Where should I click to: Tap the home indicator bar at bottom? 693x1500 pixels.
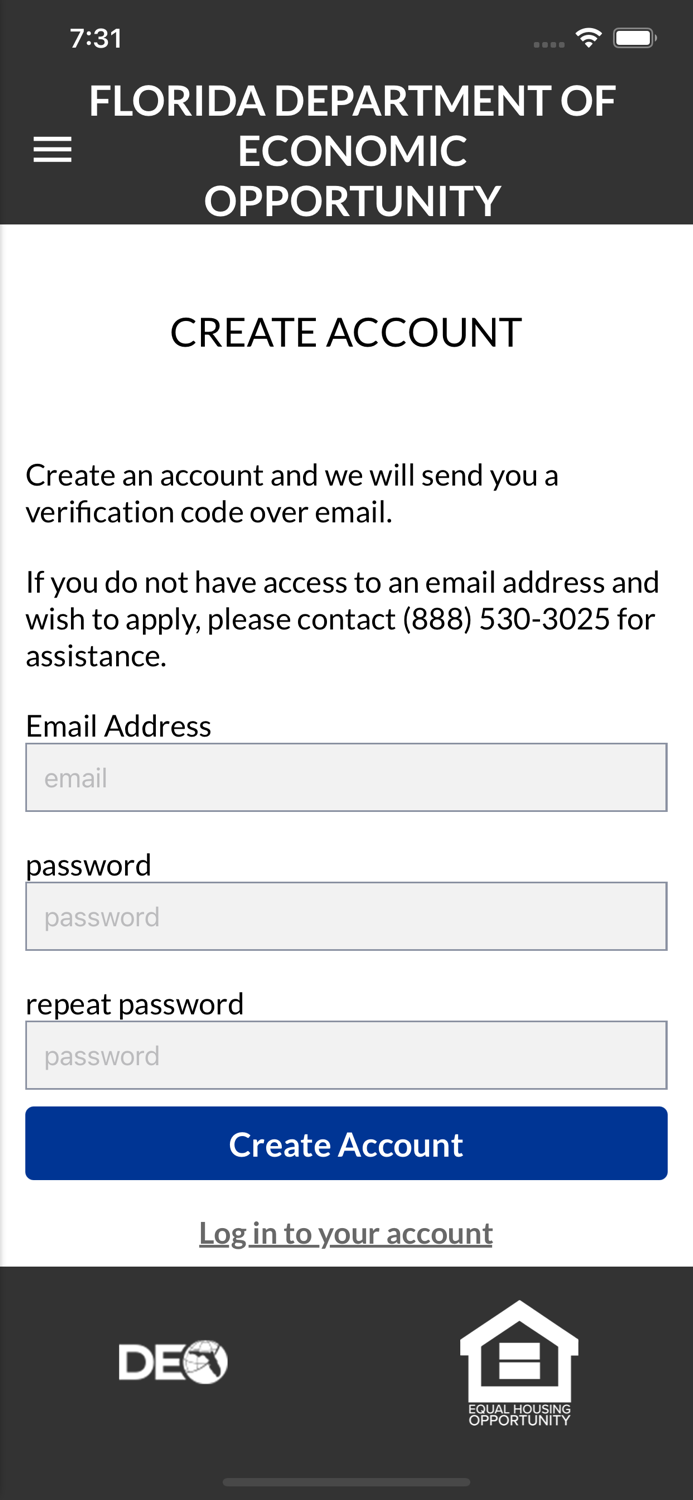[x=346, y=1482]
